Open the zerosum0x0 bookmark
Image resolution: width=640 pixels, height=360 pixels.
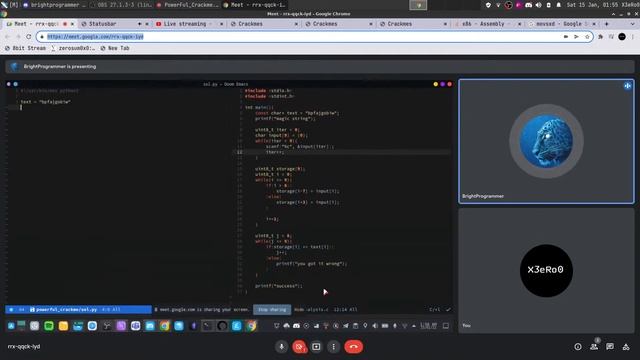73,48
